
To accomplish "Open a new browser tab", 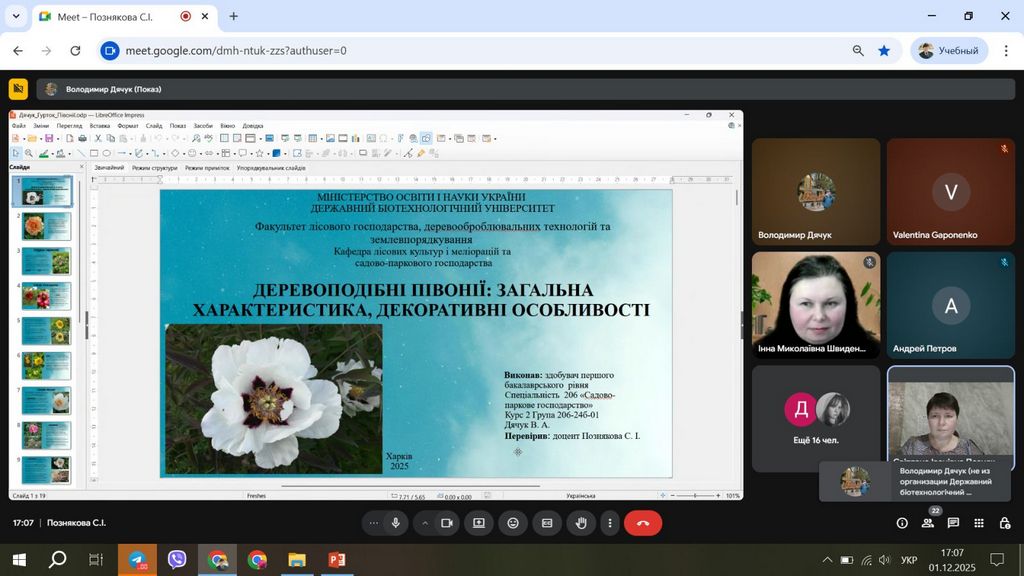I will [x=234, y=16].
